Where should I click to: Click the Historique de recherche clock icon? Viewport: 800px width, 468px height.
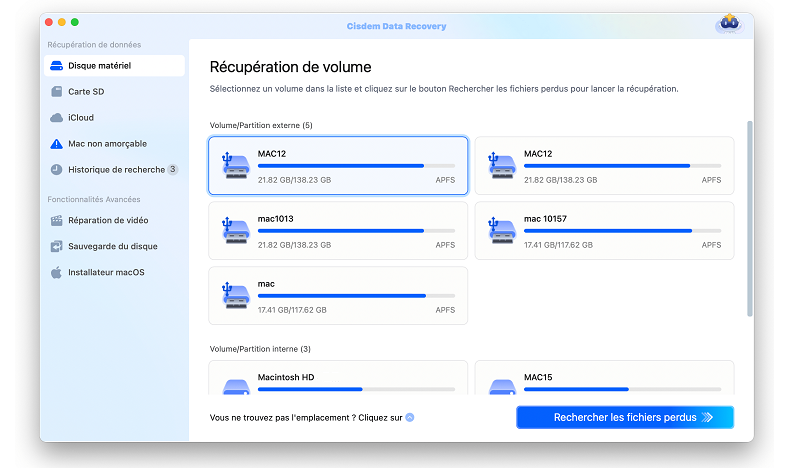pos(57,170)
